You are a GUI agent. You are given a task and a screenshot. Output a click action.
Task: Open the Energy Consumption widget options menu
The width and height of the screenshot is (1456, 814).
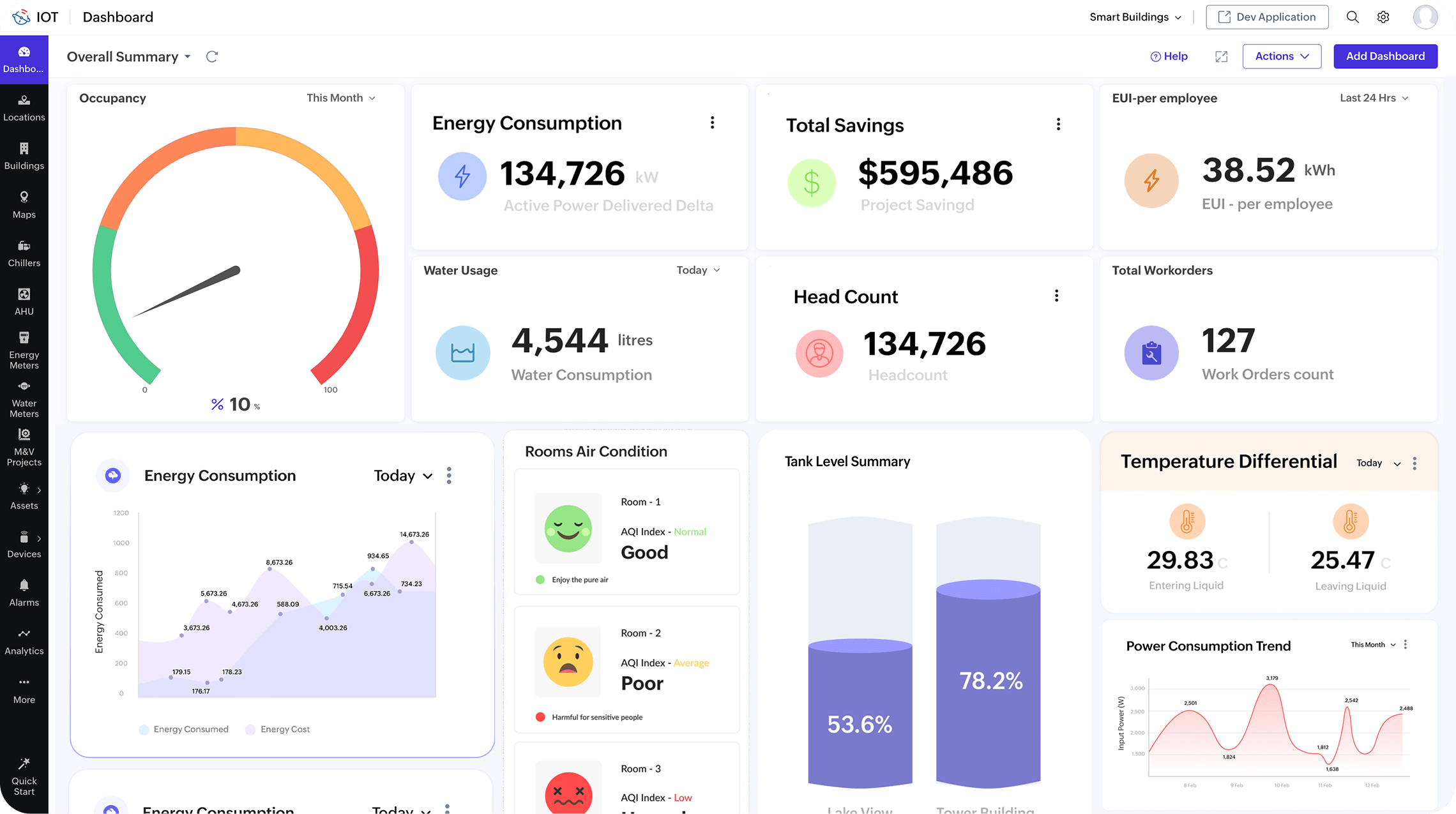pyautogui.click(x=713, y=123)
